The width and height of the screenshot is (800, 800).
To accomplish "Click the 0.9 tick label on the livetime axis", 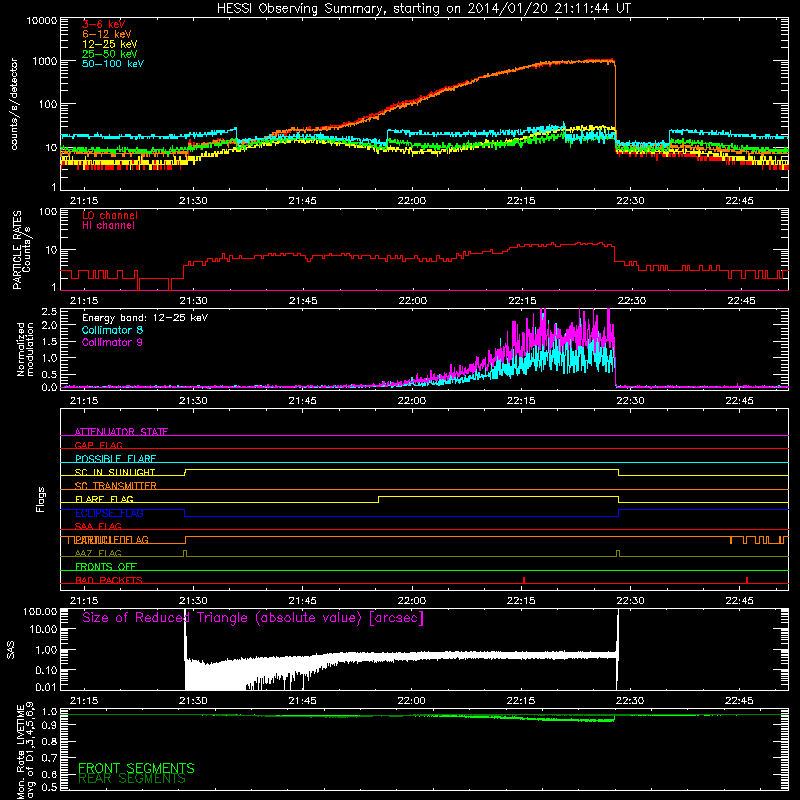I will (x=50, y=725).
